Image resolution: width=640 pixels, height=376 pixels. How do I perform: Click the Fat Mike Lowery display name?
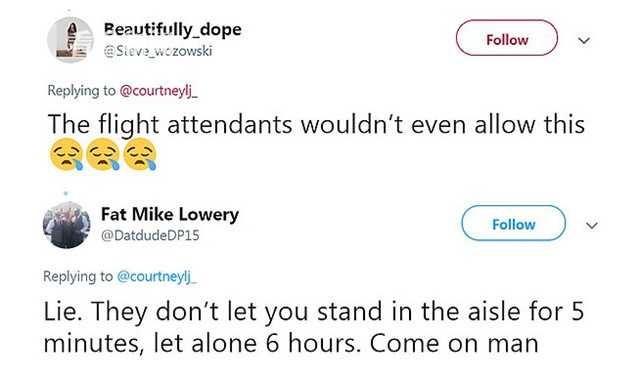pos(170,214)
